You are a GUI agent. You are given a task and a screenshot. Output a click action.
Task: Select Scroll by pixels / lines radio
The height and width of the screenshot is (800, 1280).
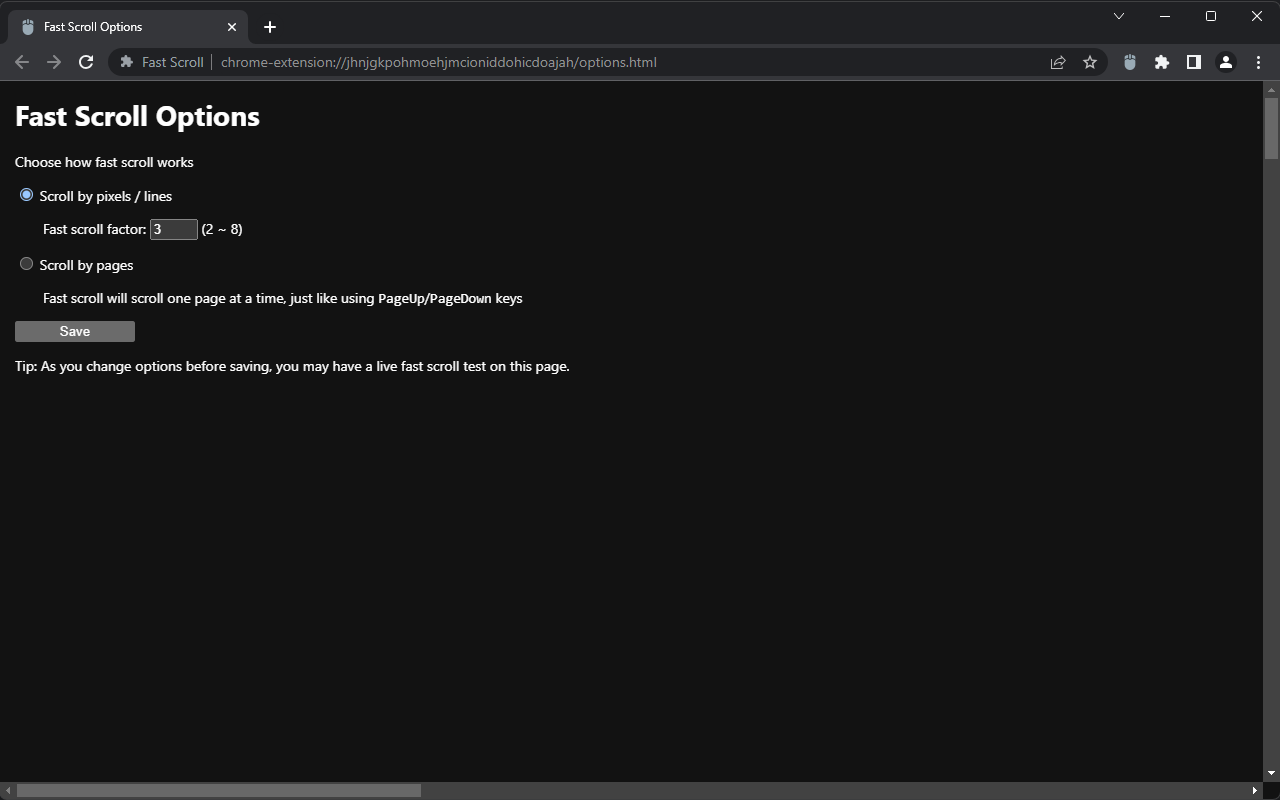(x=27, y=195)
